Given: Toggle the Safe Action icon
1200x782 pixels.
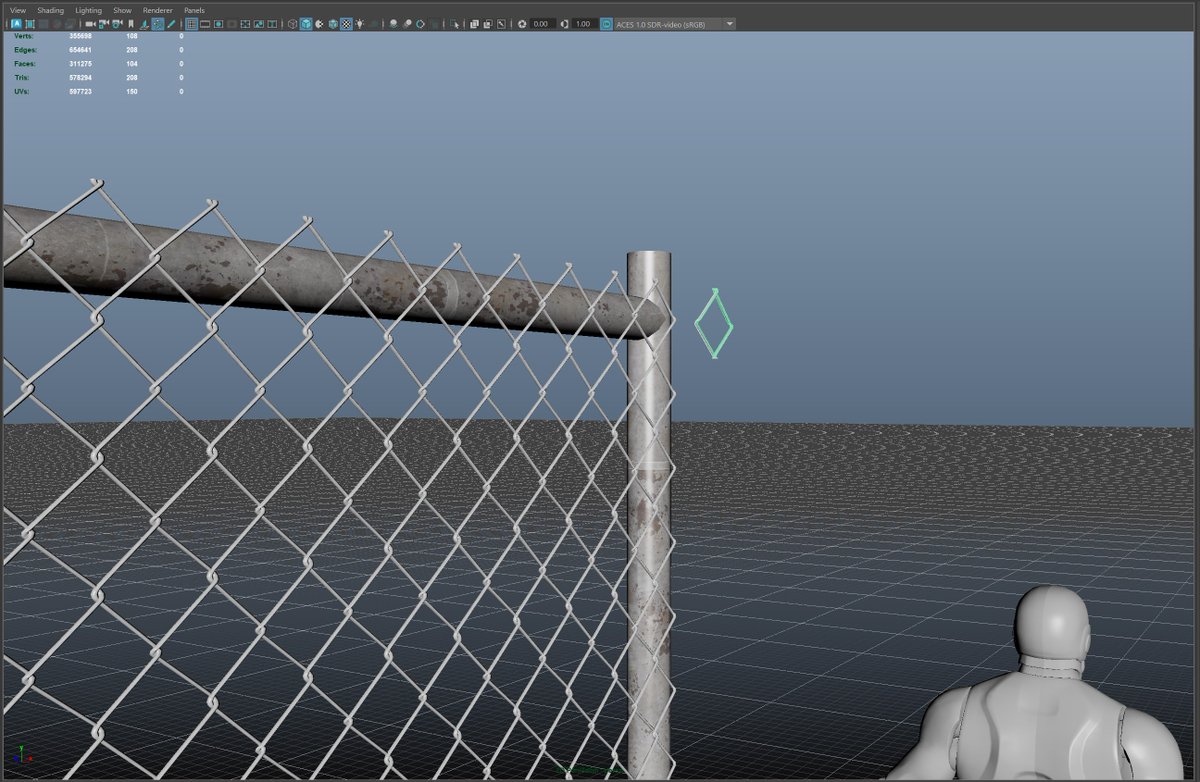Looking at the screenshot, I should (258, 24).
